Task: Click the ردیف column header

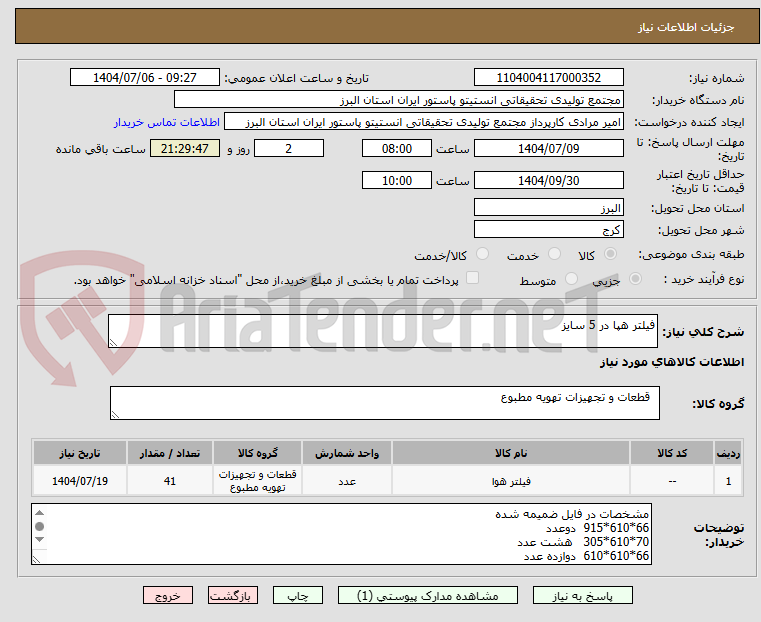Action: point(728,453)
